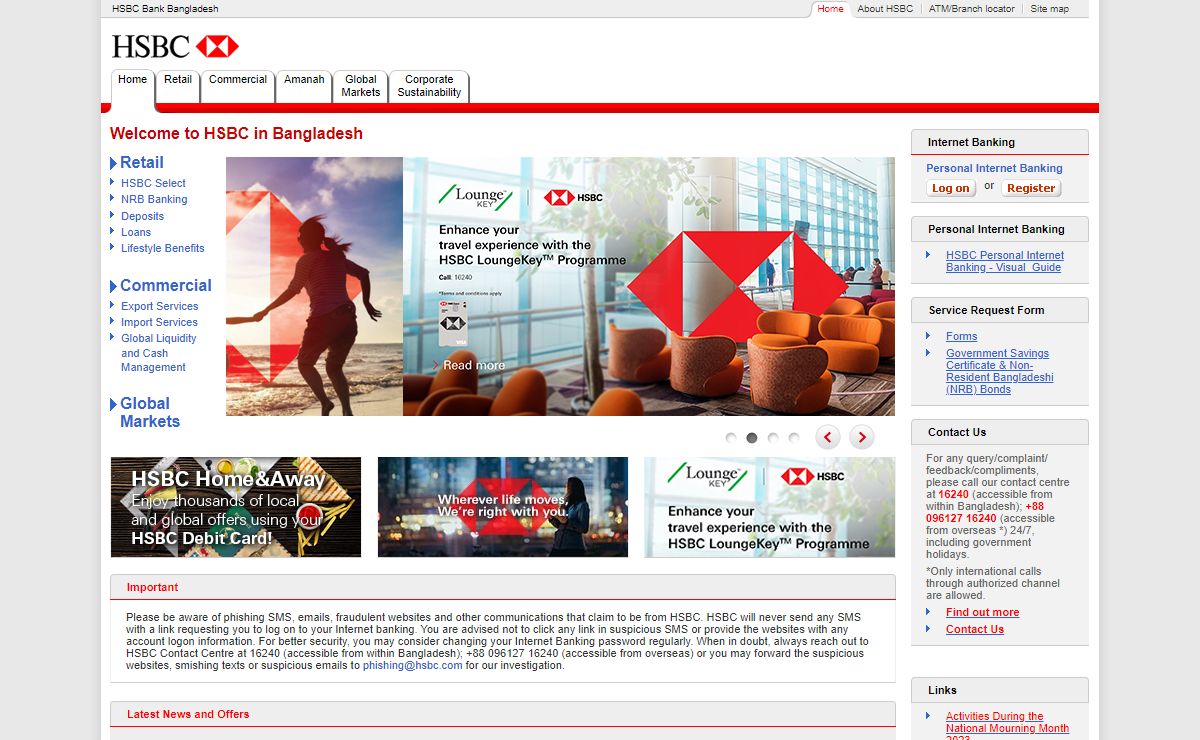The width and height of the screenshot is (1200, 740).
Task: Click the Welcome to HSBC in Bangladesh title
Action: point(236,134)
